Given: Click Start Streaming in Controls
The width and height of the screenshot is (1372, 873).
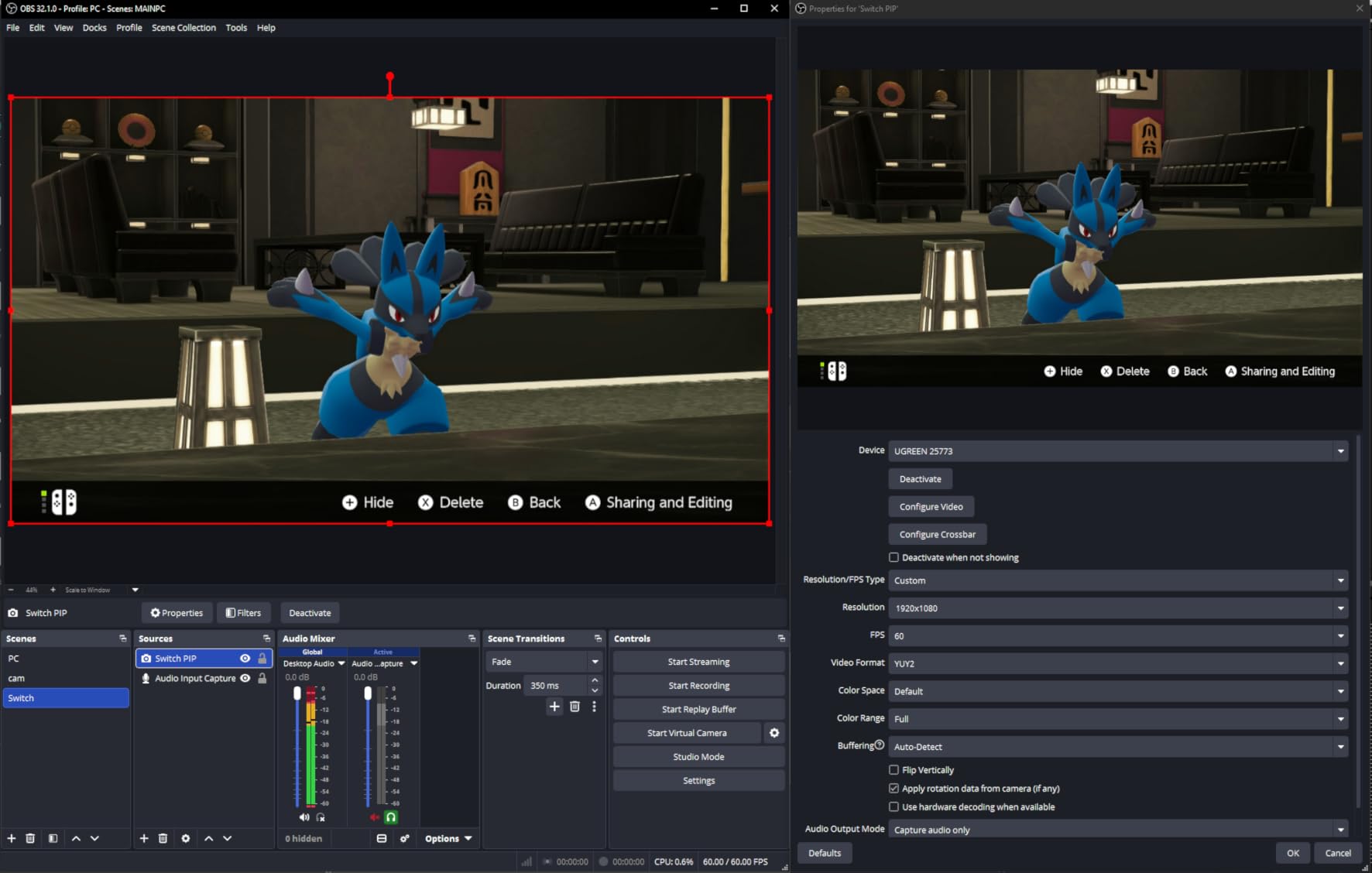Looking at the screenshot, I should tap(699, 662).
